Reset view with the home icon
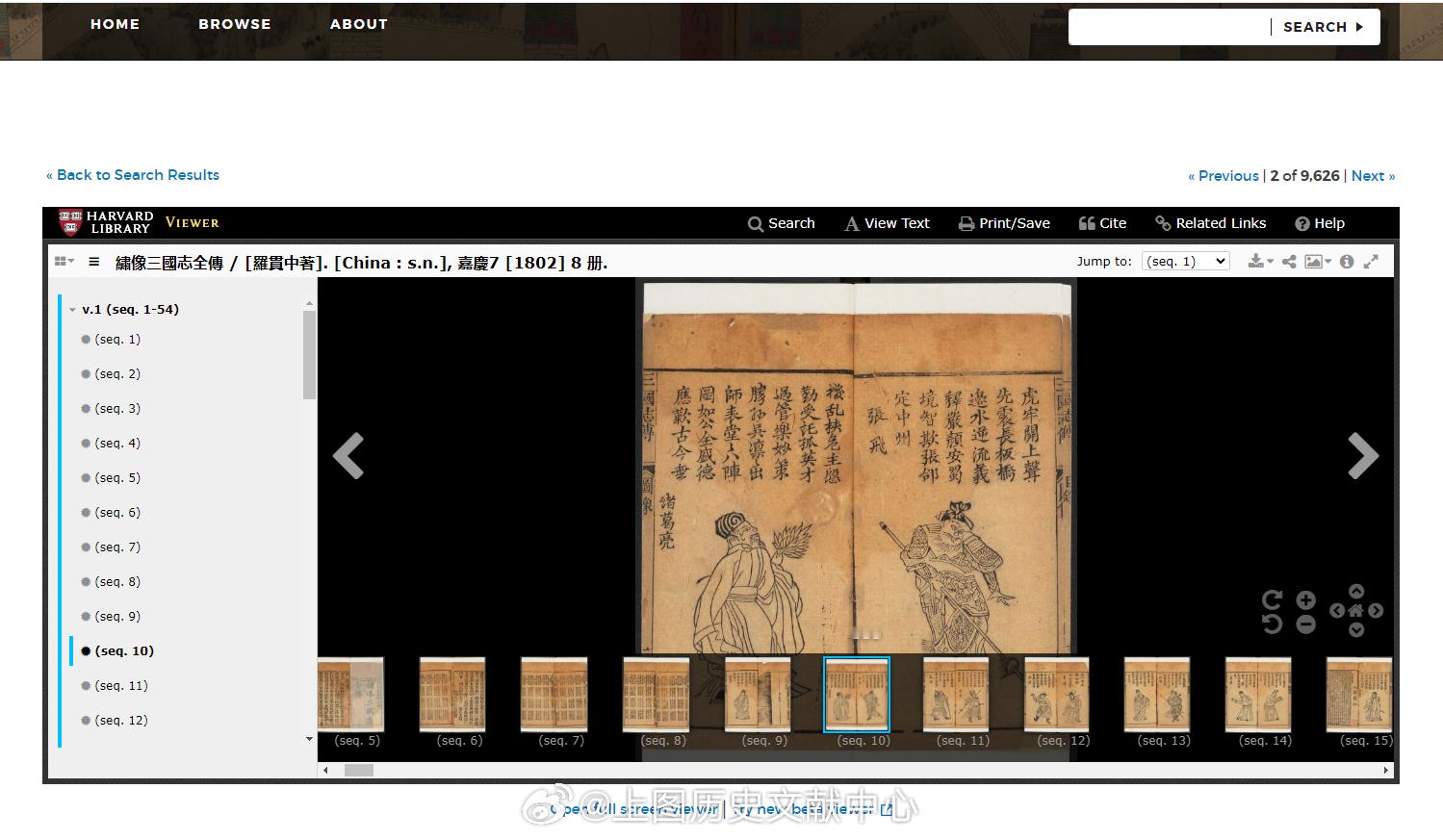The image size is (1443, 840). [1356, 610]
